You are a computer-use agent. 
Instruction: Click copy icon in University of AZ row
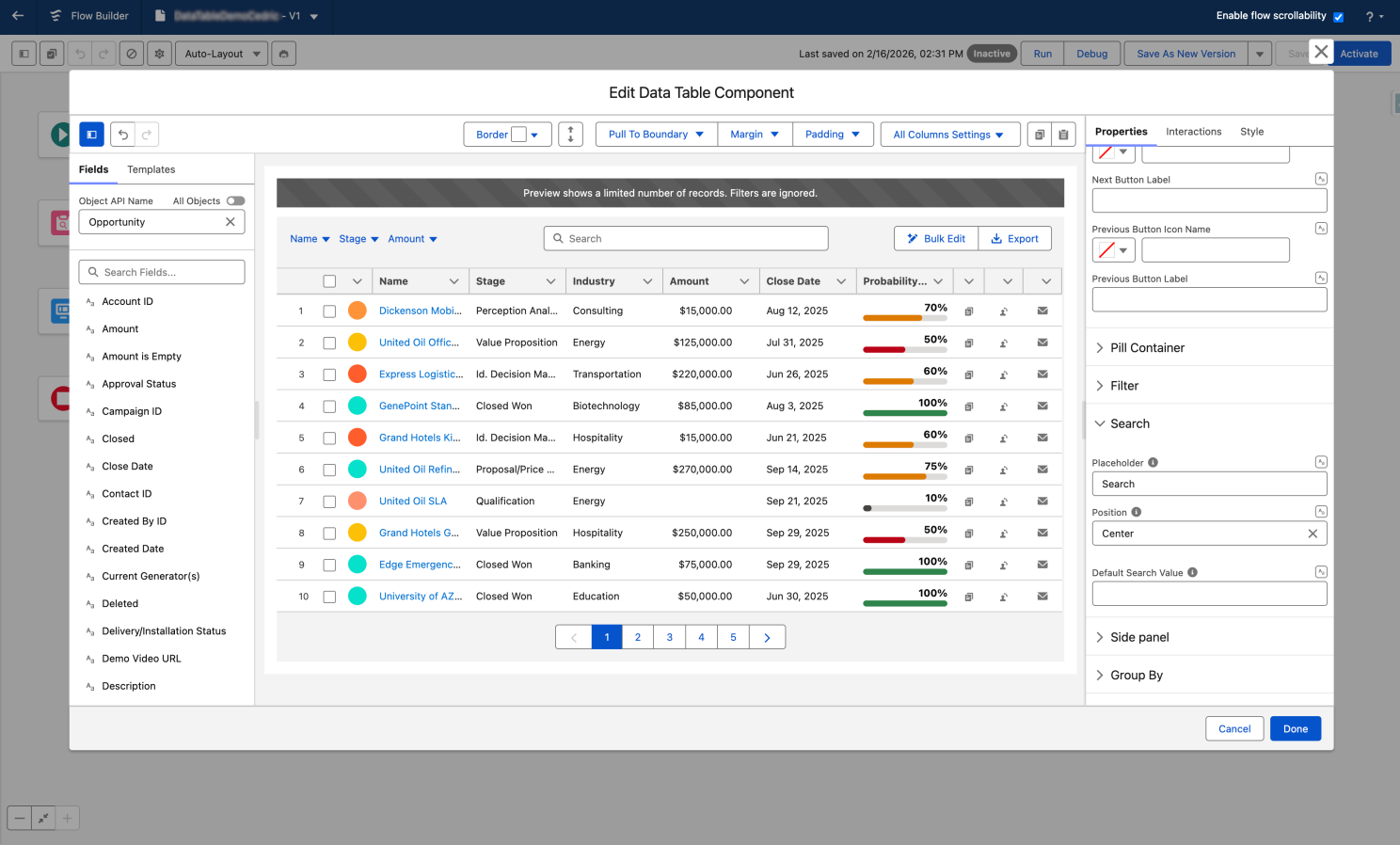(x=968, y=597)
